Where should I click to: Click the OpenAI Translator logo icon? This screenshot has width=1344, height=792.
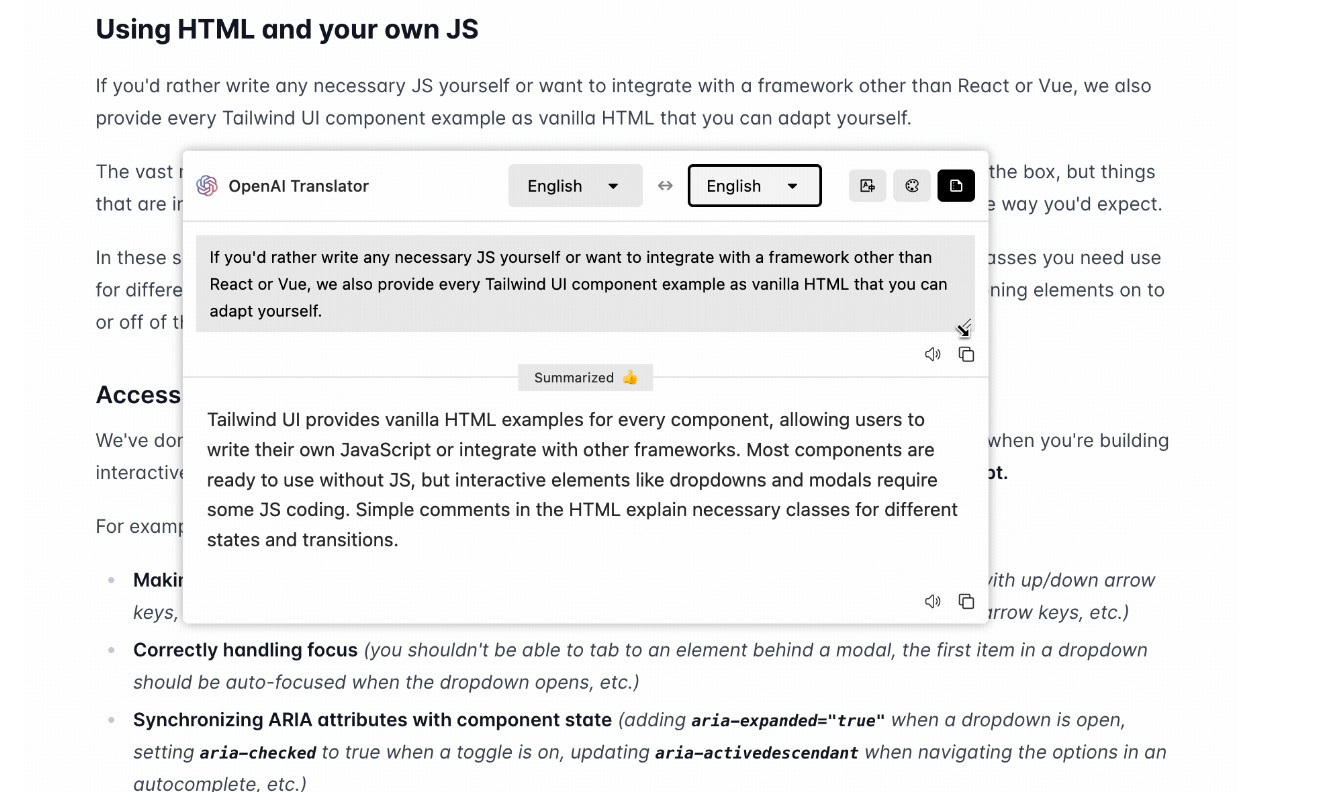[x=207, y=186]
